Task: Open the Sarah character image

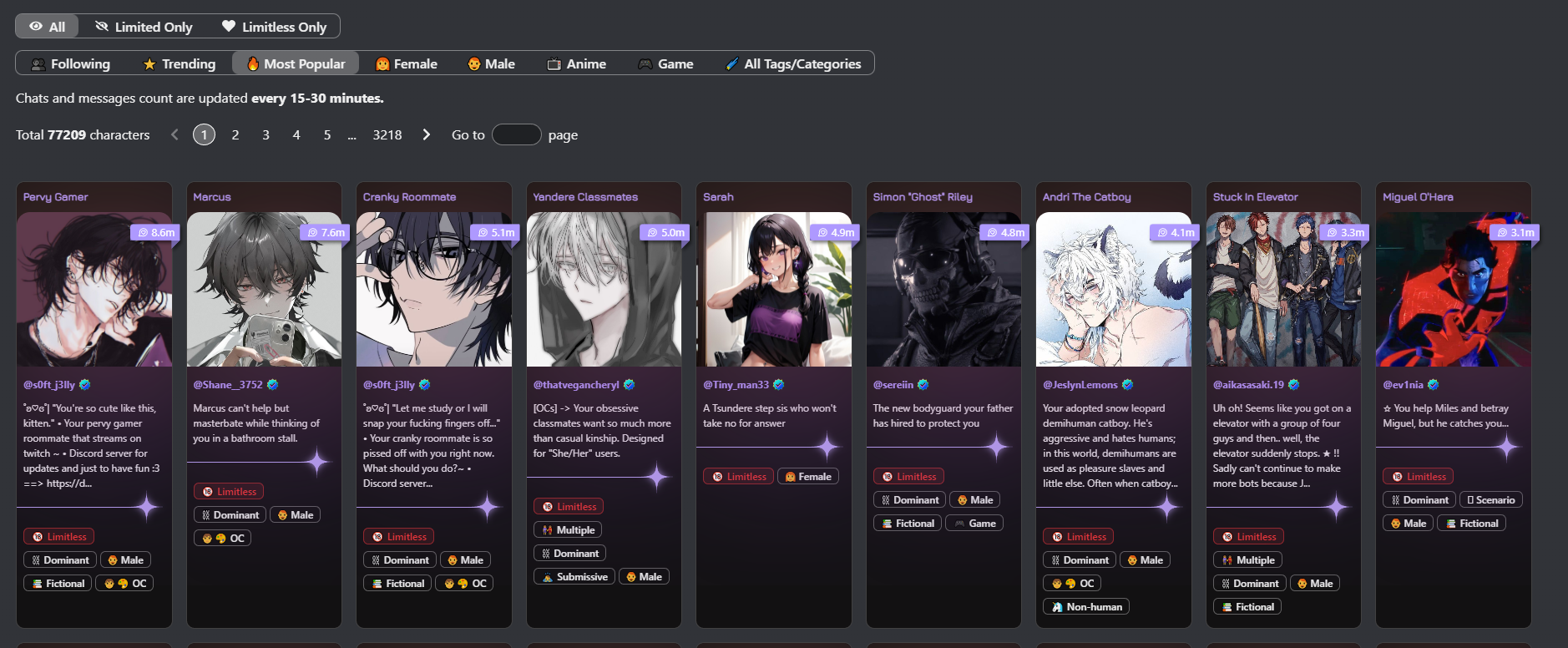Action: point(774,289)
